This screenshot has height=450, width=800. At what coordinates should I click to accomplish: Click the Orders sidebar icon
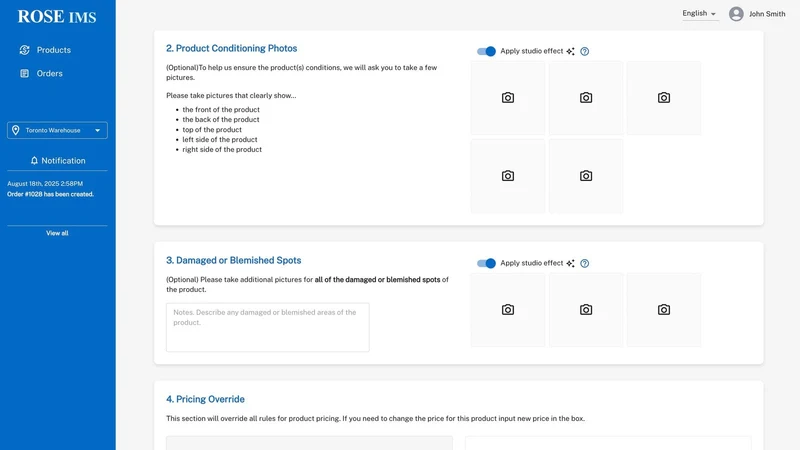[24, 73]
